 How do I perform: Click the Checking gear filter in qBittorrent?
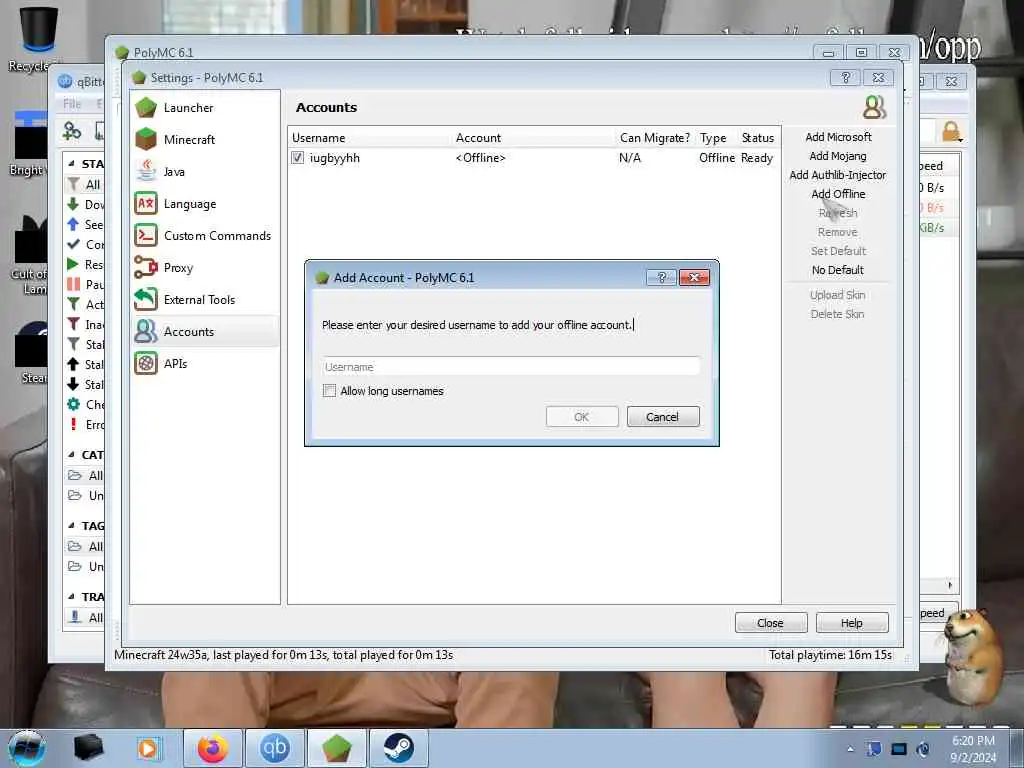click(x=73, y=404)
